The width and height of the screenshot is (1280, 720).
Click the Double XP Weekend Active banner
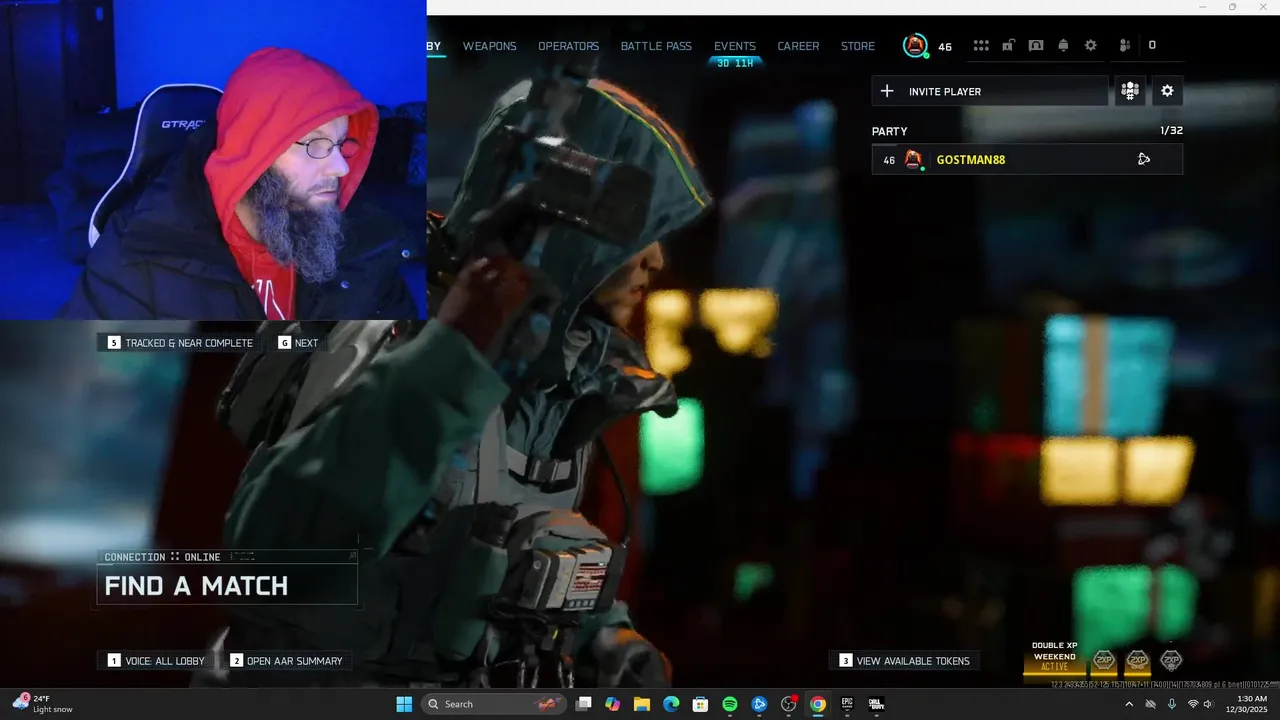coord(1055,657)
